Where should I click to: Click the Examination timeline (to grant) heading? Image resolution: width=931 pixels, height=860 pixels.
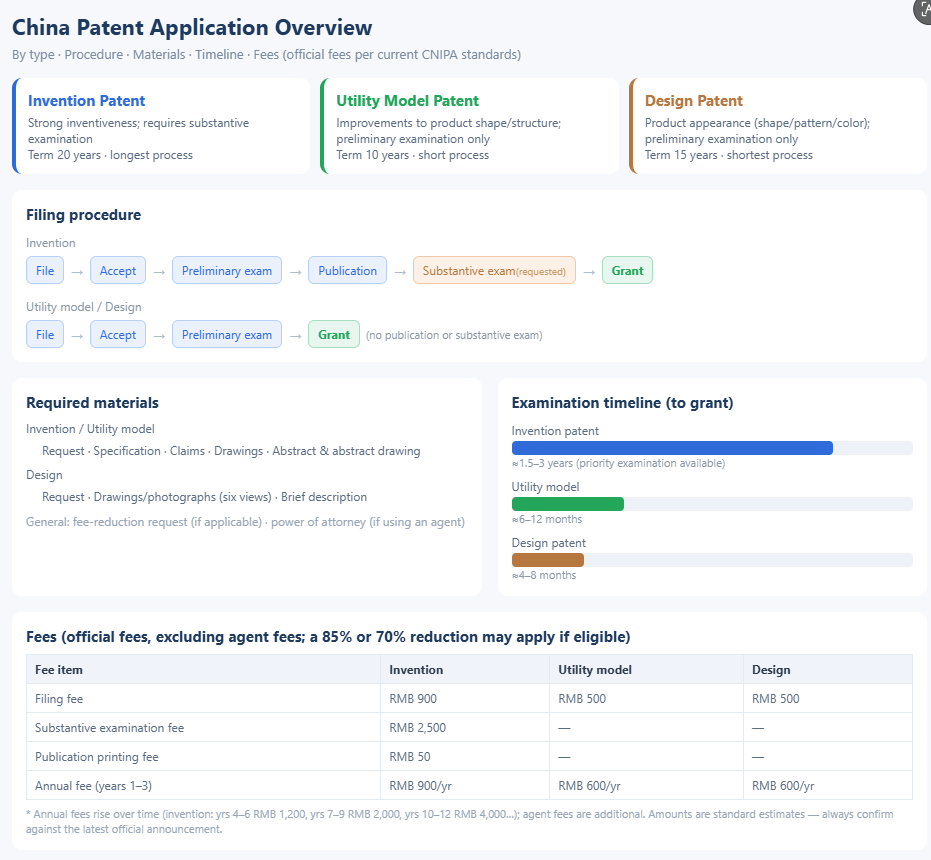(622, 403)
